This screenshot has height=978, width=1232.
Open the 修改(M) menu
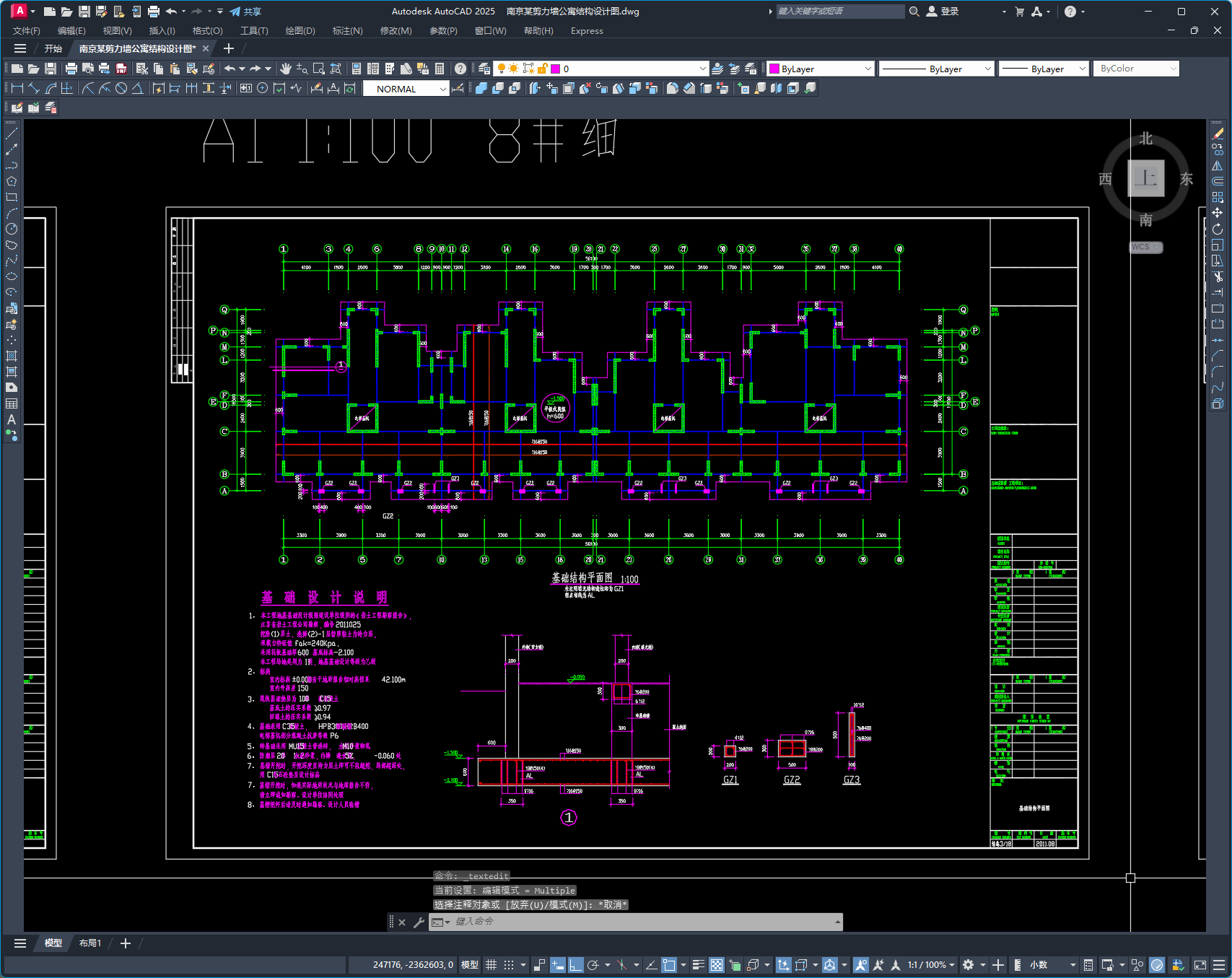click(x=396, y=31)
